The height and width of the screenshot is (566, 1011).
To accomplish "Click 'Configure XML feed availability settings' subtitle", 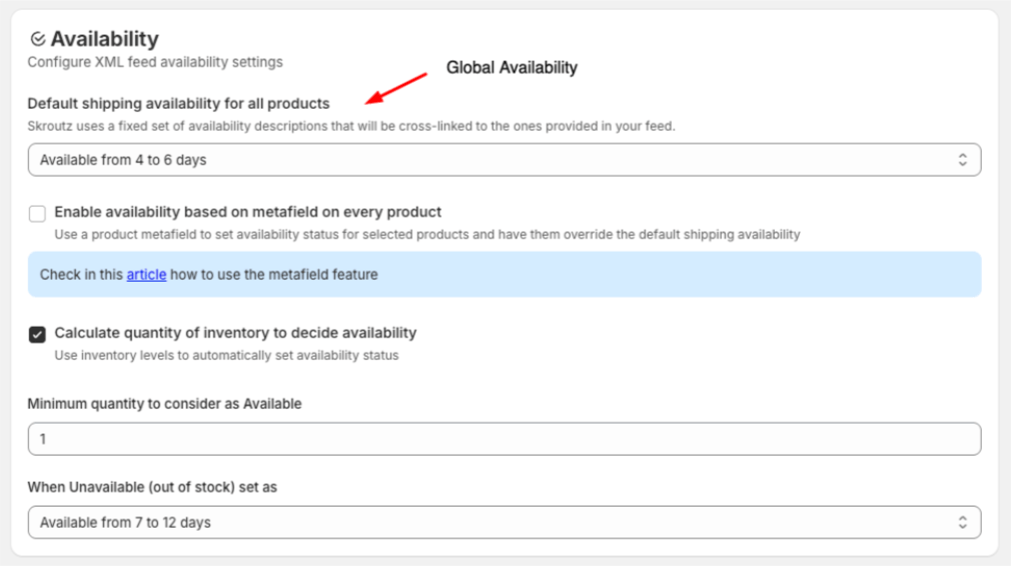I will [155, 62].
